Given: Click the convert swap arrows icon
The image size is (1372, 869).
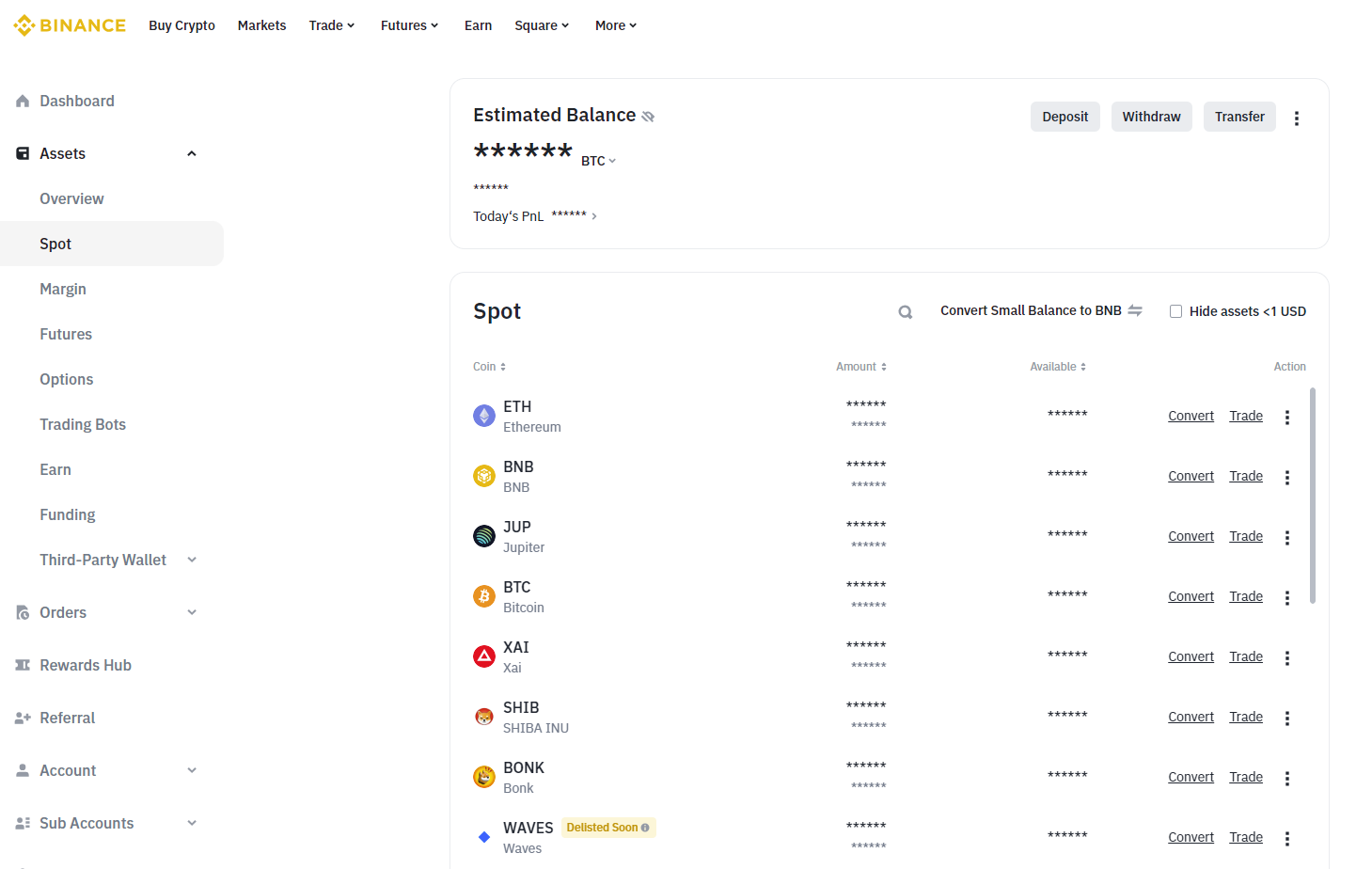Looking at the screenshot, I should 1135,310.
